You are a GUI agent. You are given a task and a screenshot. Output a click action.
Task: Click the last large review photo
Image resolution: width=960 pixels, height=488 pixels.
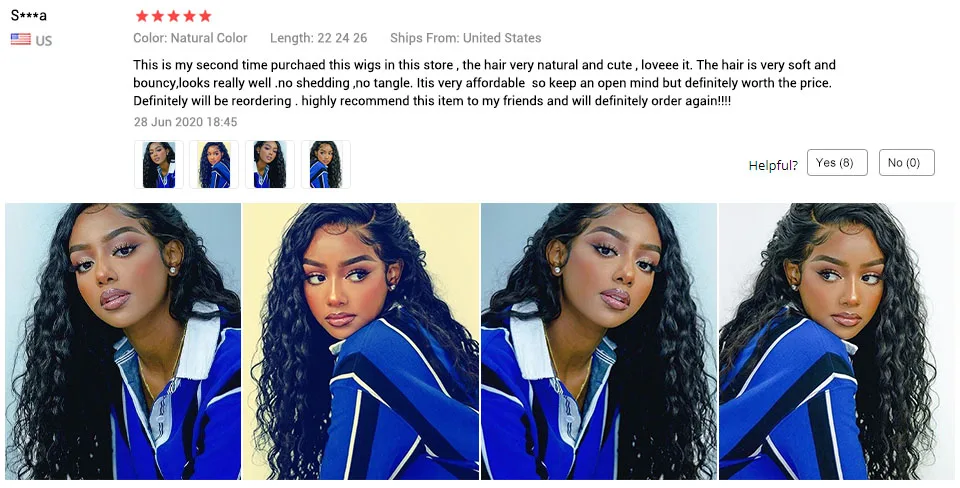click(x=836, y=341)
